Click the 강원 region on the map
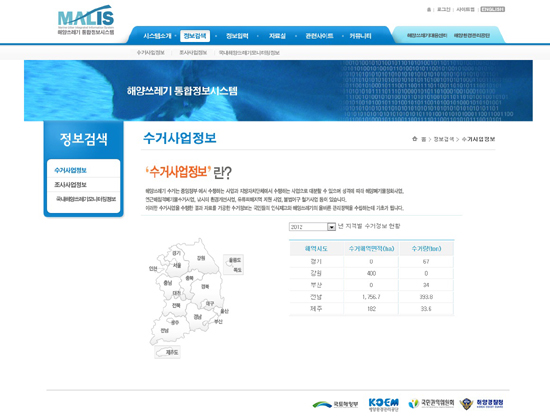The height and width of the screenshot is (416, 550). pos(201,258)
